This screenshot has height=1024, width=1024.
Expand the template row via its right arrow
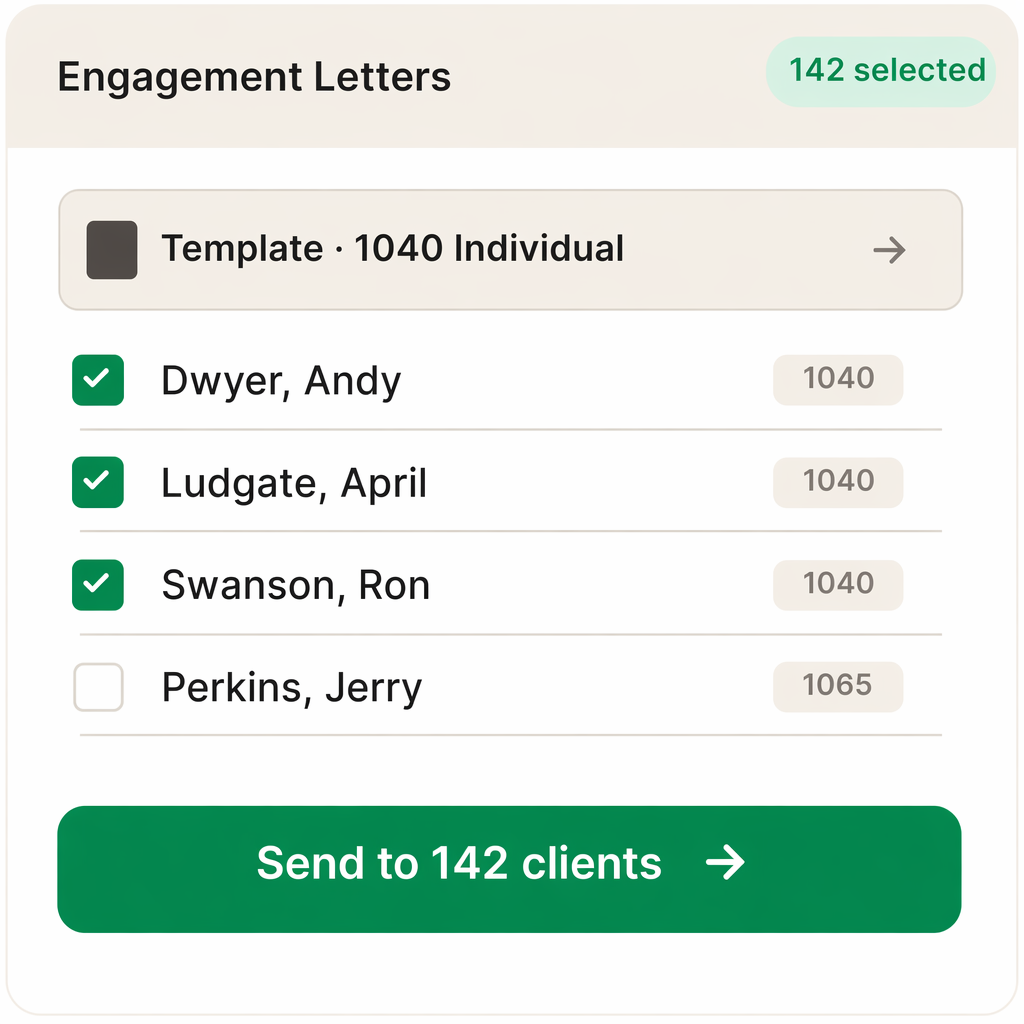888,250
